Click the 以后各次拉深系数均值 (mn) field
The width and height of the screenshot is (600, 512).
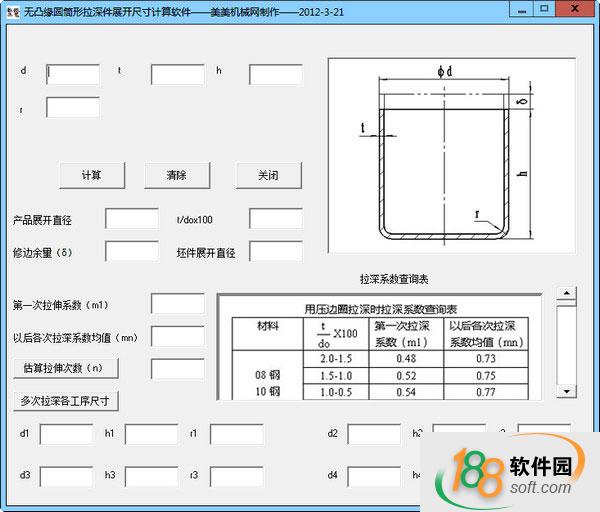[x=178, y=336]
